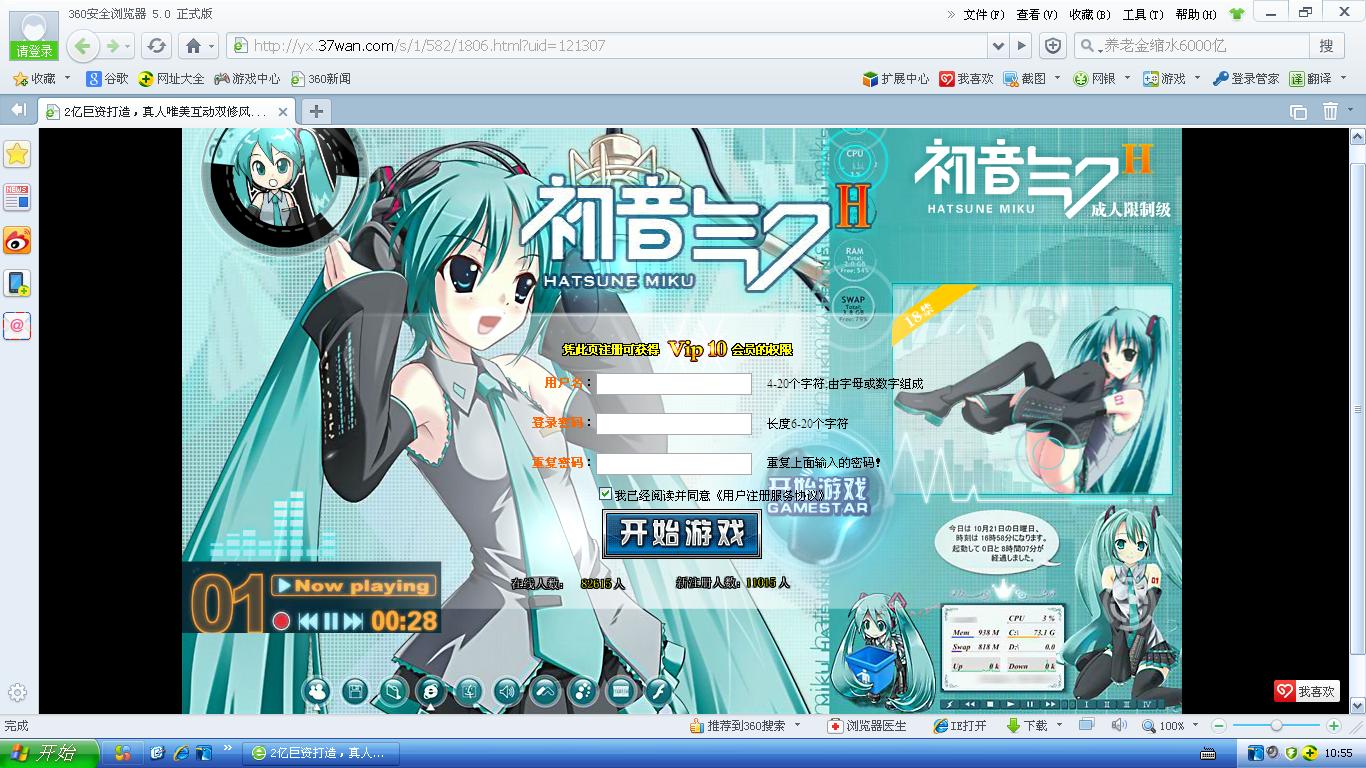Viewport: 1366px width, 768px height.
Task: Click the 开始游戏 start game button
Action: (x=682, y=534)
